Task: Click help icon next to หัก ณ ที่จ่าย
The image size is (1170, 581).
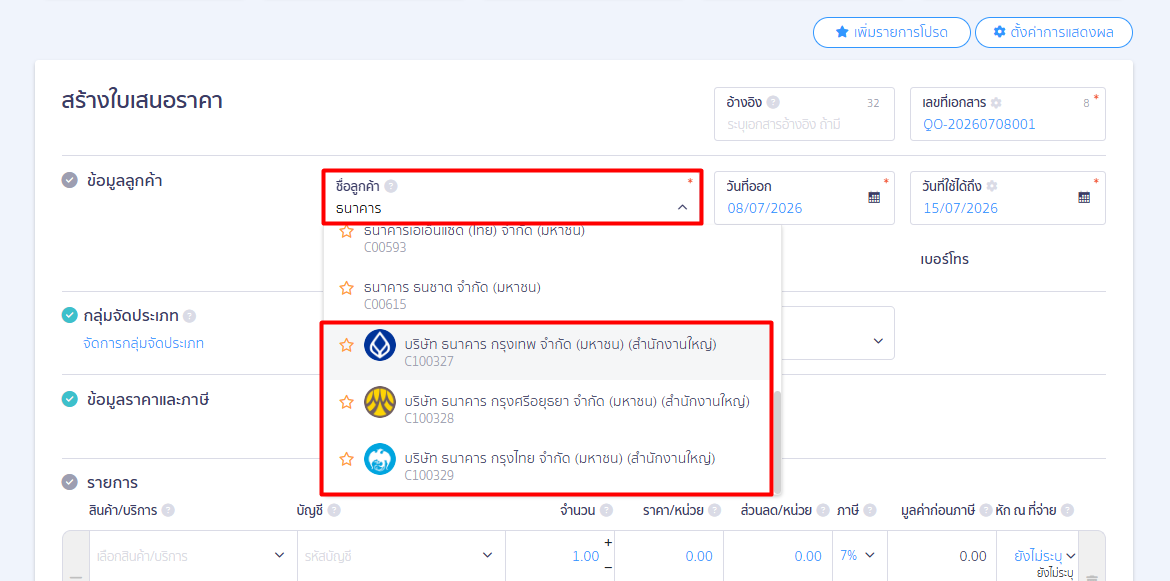Action: point(1067,511)
